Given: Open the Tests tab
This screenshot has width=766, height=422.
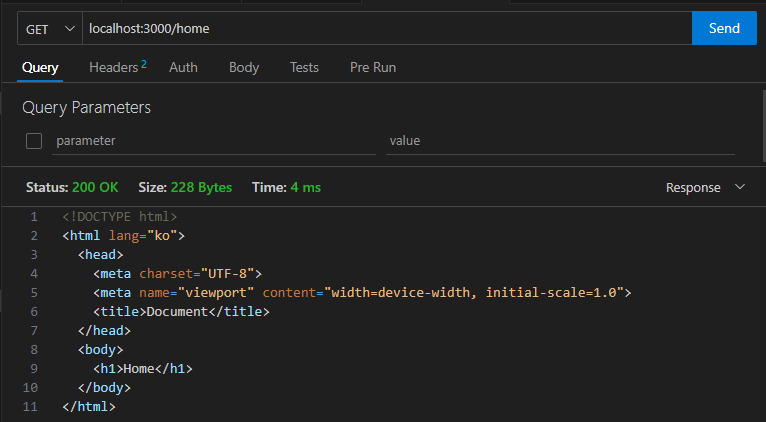Looking at the screenshot, I should tap(304, 67).
